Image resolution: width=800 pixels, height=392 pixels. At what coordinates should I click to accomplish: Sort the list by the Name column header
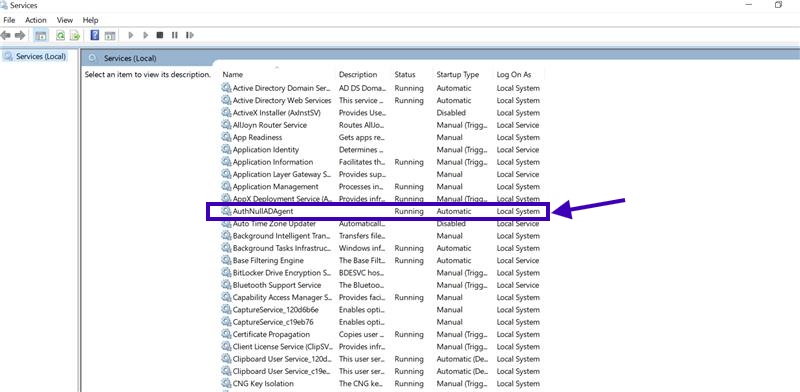click(x=233, y=75)
